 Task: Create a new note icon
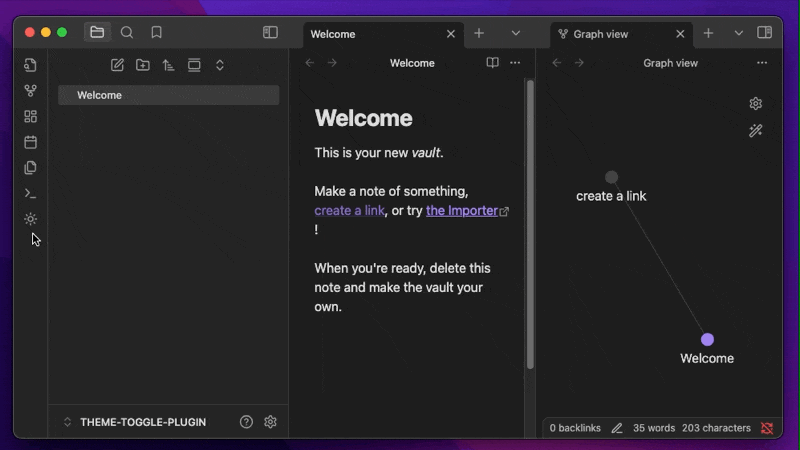[117, 65]
